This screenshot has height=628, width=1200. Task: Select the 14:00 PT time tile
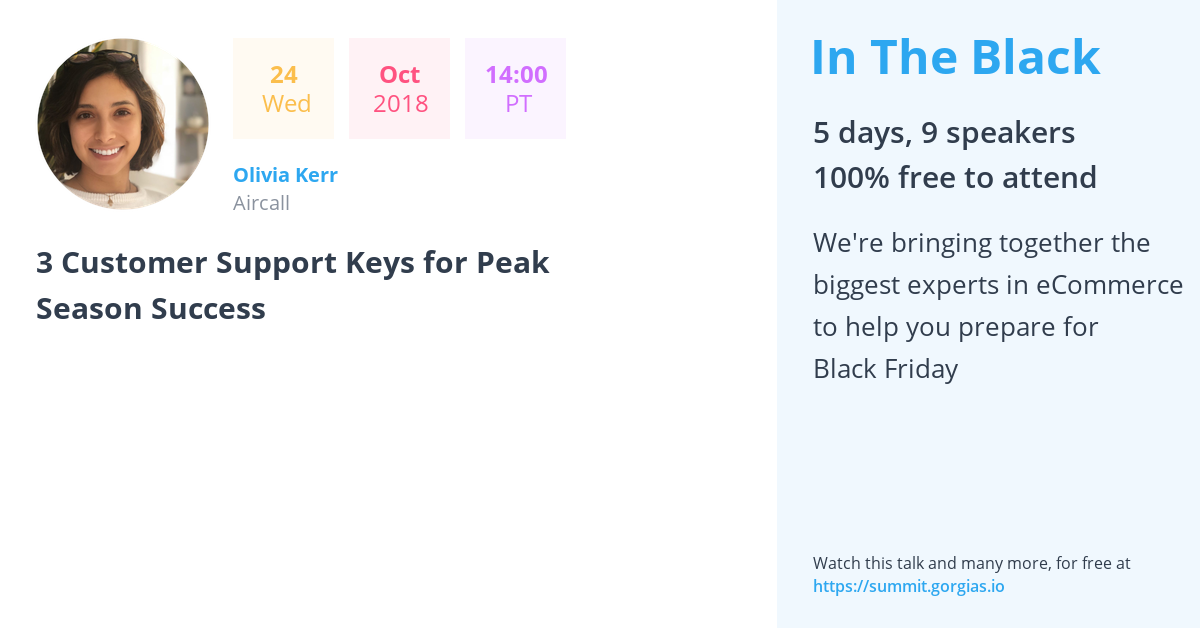(x=515, y=89)
